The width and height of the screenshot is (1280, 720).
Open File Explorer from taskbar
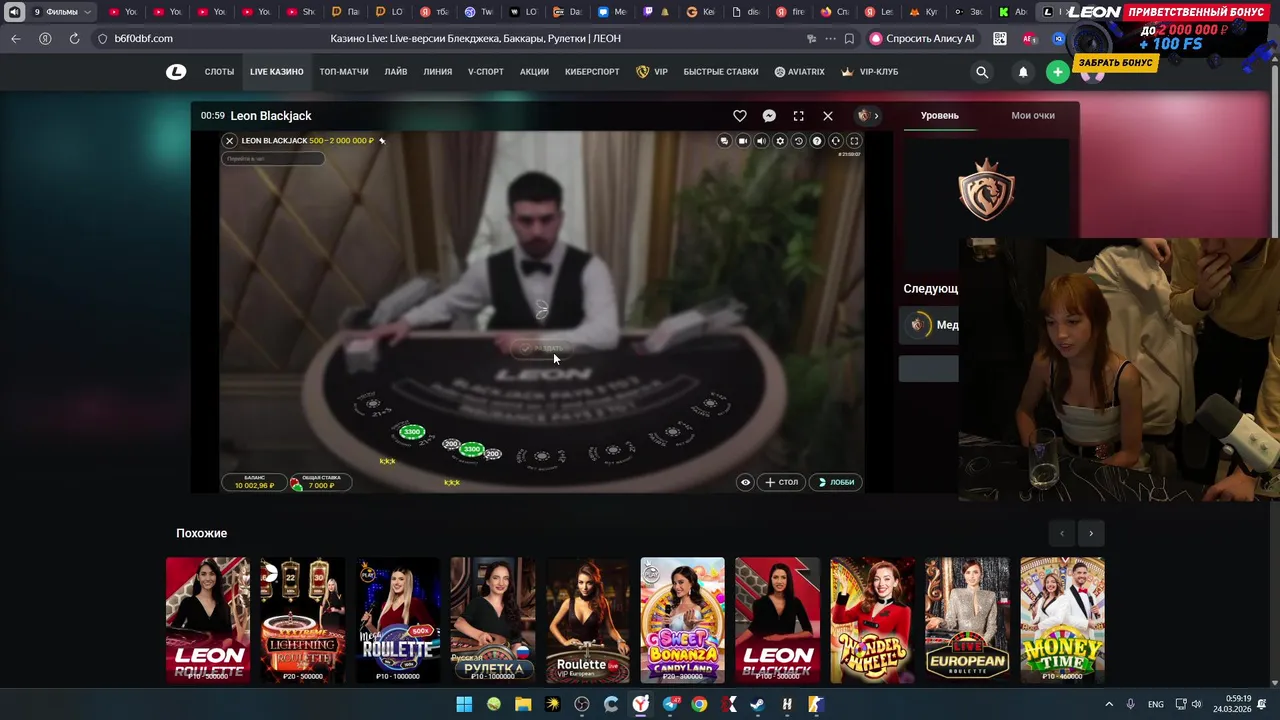coord(523,704)
